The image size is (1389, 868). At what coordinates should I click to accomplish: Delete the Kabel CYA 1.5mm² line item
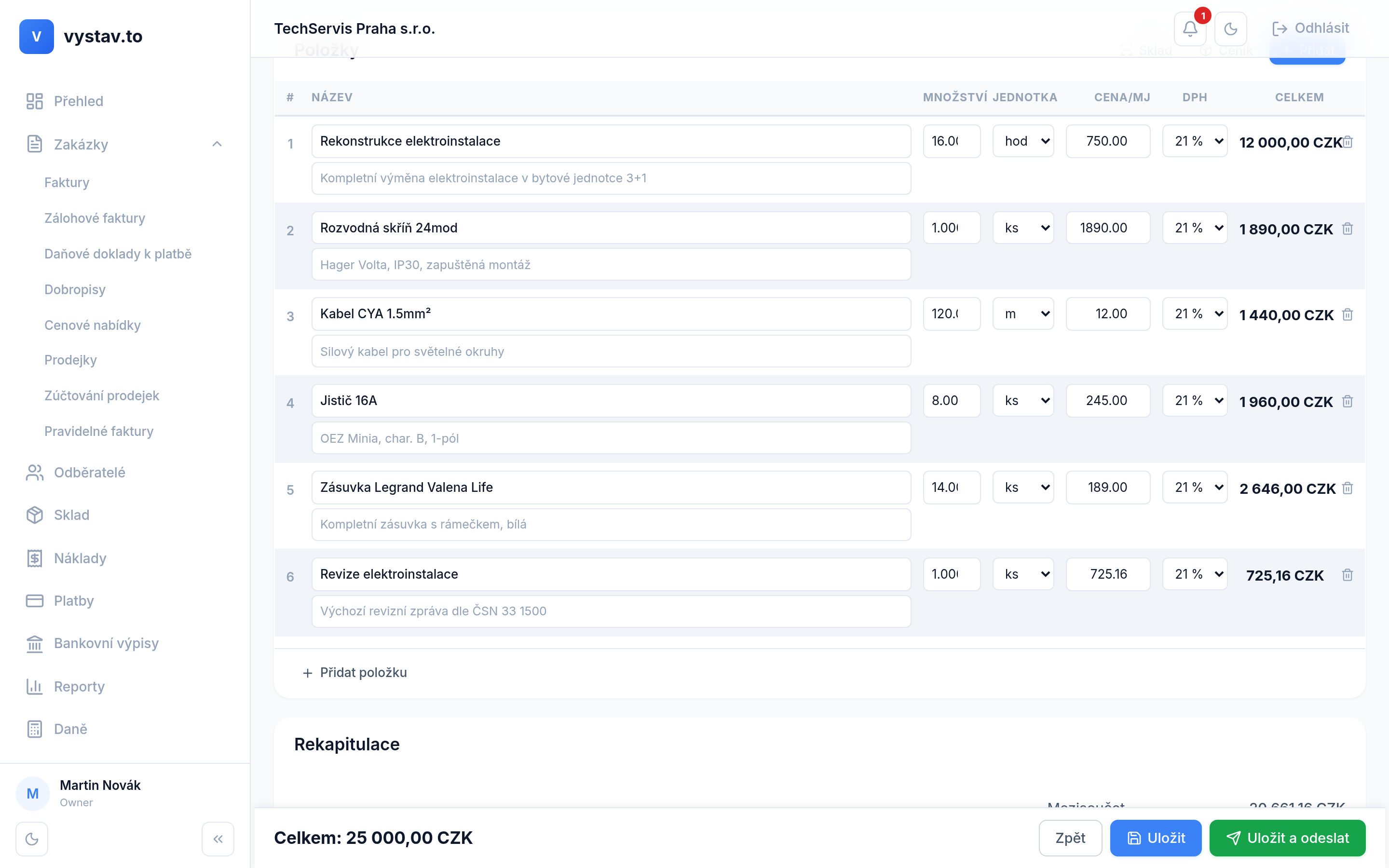coord(1347,314)
